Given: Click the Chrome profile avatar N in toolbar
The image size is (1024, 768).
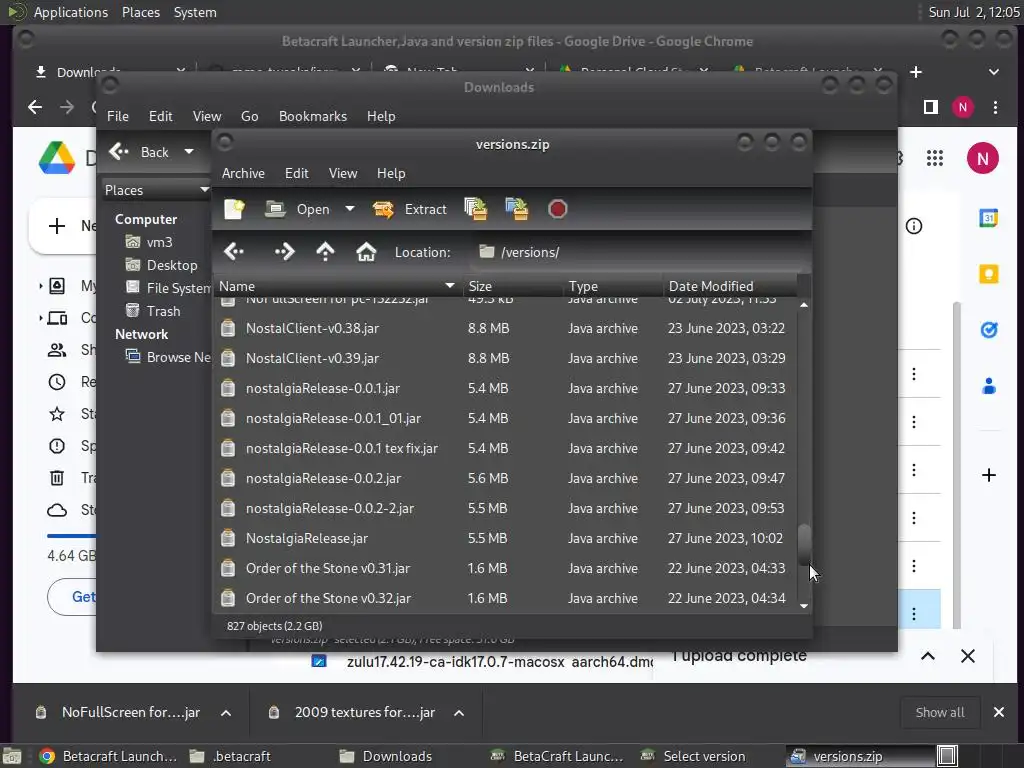Looking at the screenshot, I should 963,107.
